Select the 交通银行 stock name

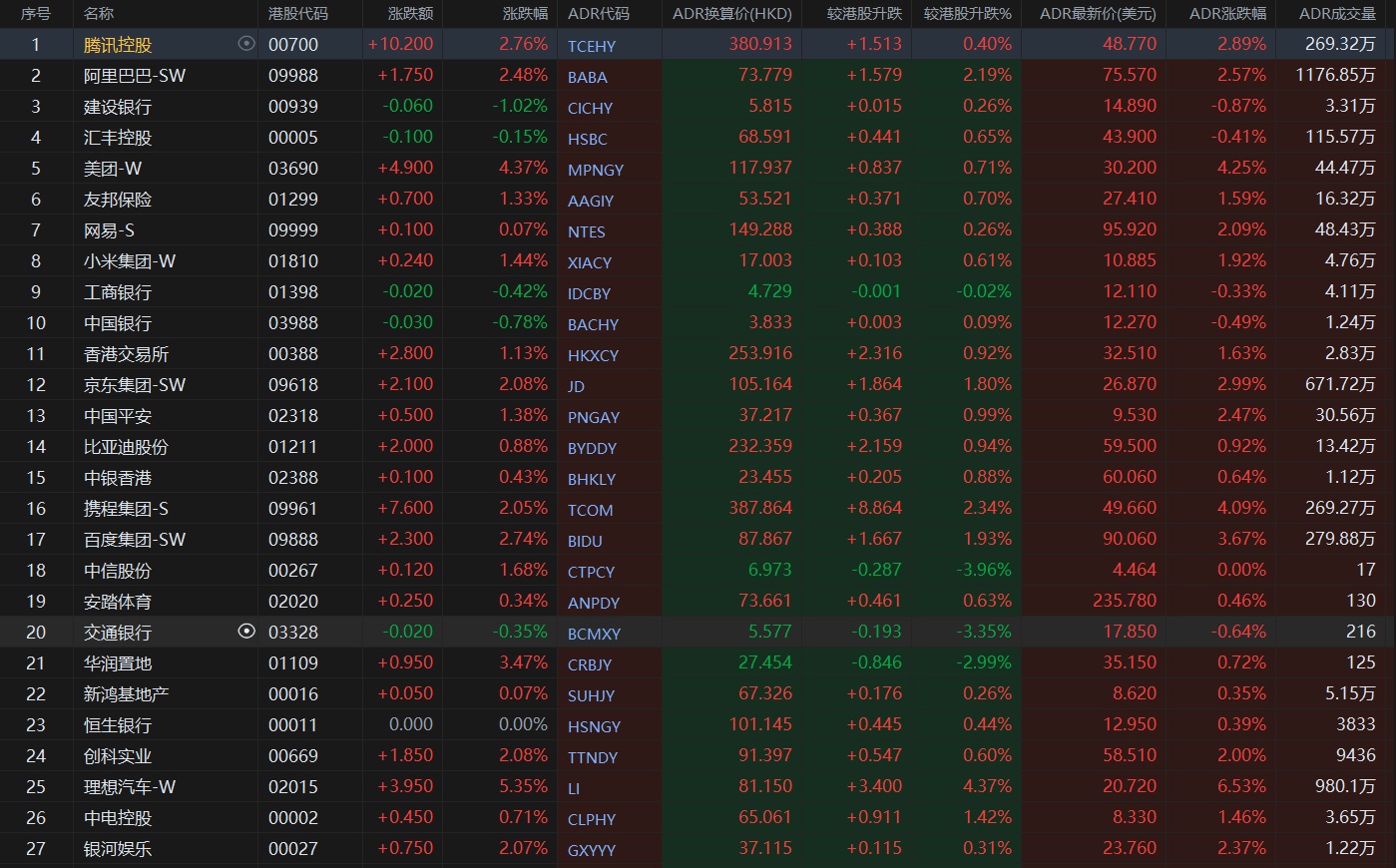tap(118, 633)
